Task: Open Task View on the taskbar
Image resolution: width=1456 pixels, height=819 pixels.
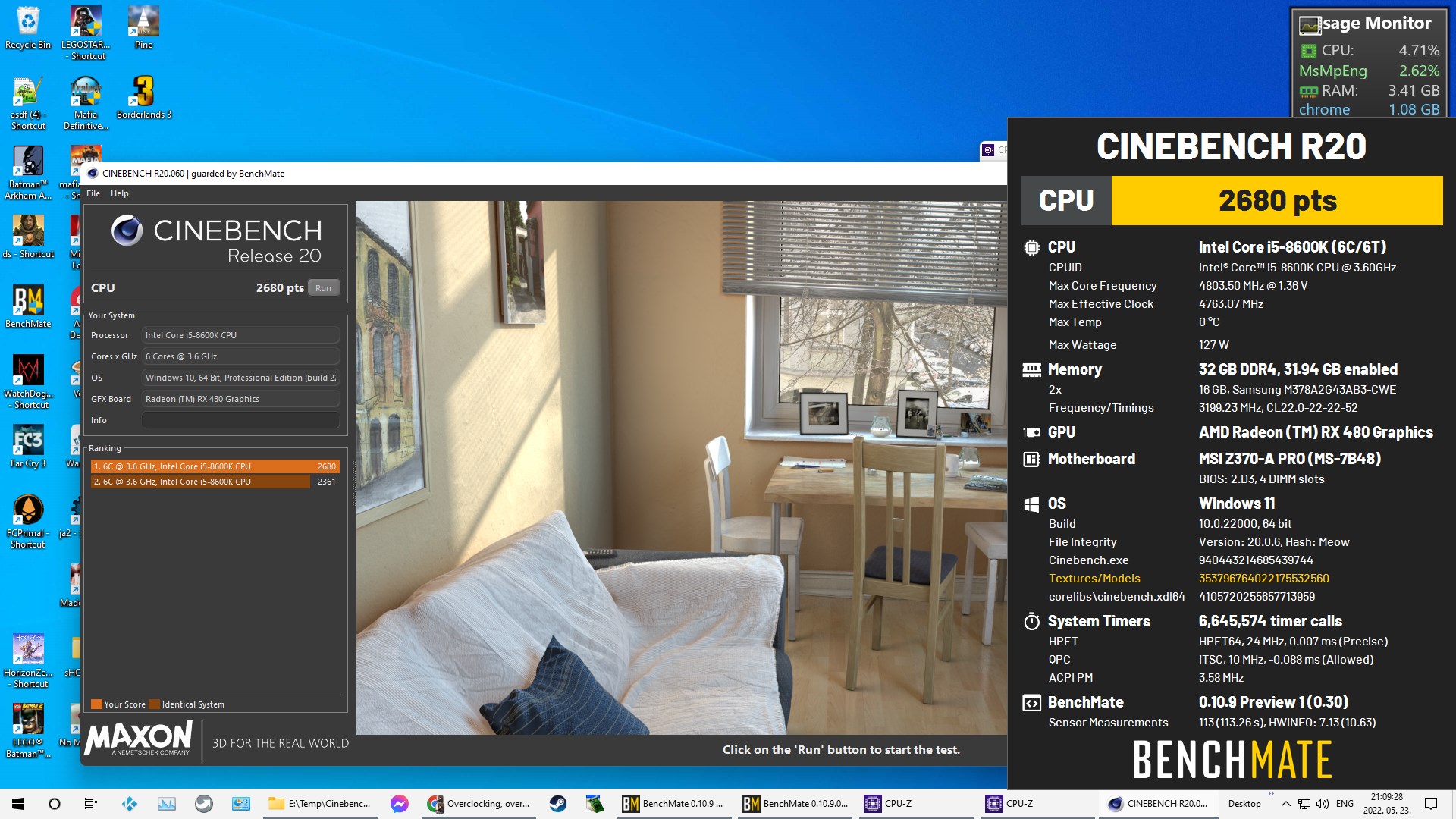Action: coord(91,804)
